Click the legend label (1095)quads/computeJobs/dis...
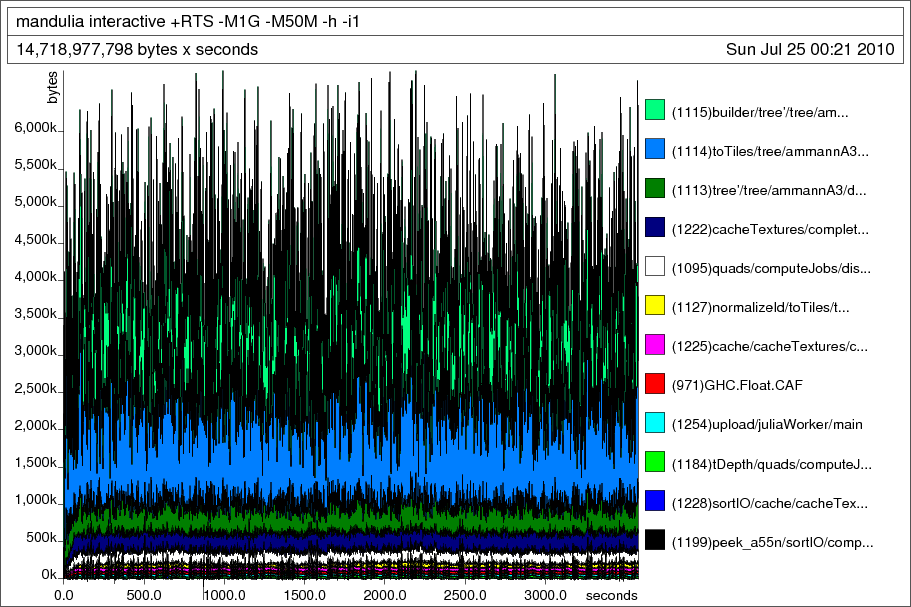 point(772,268)
